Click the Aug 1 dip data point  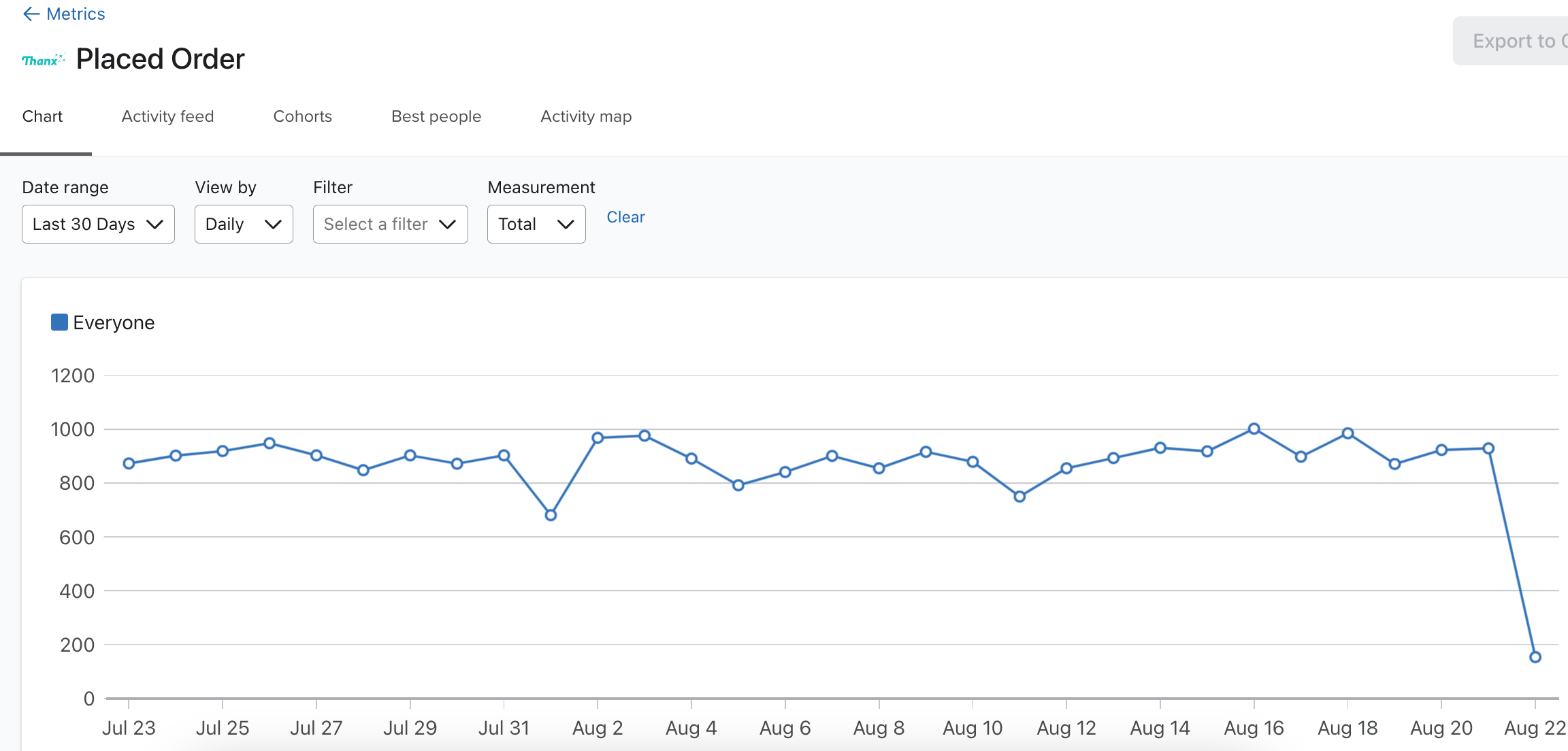click(551, 515)
